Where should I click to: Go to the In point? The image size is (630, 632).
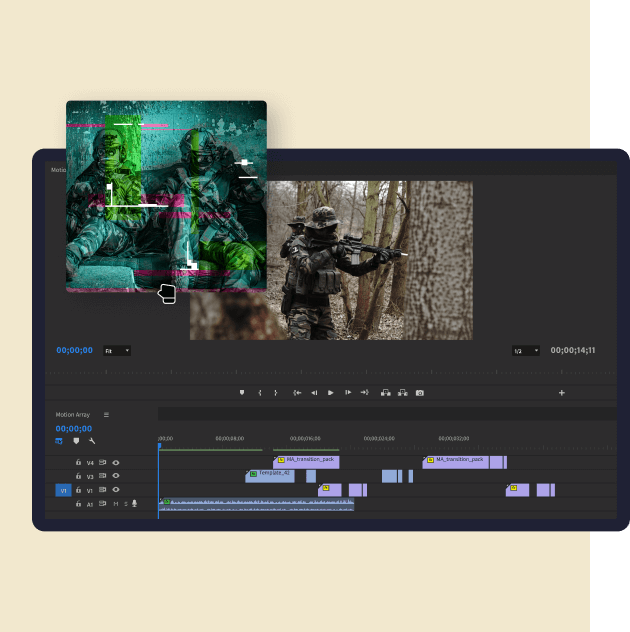point(297,393)
